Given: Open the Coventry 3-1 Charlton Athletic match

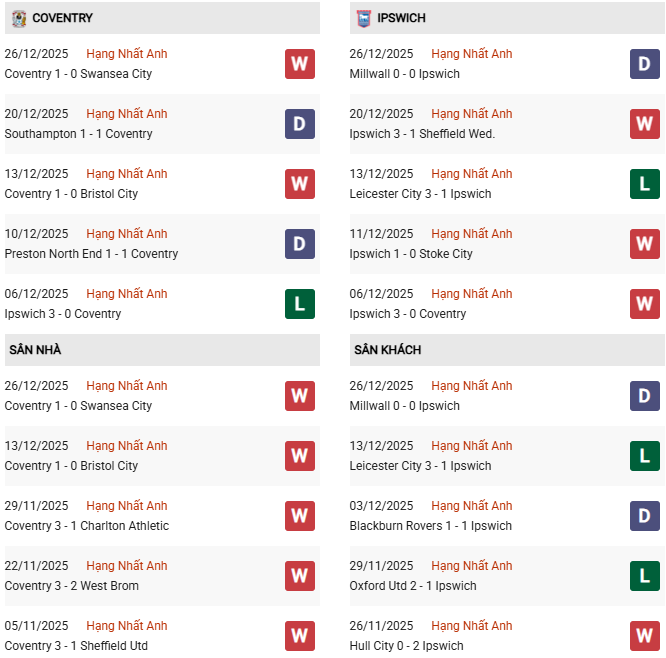Looking at the screenshot, I should pyautogui.click(x=87, y=526).
